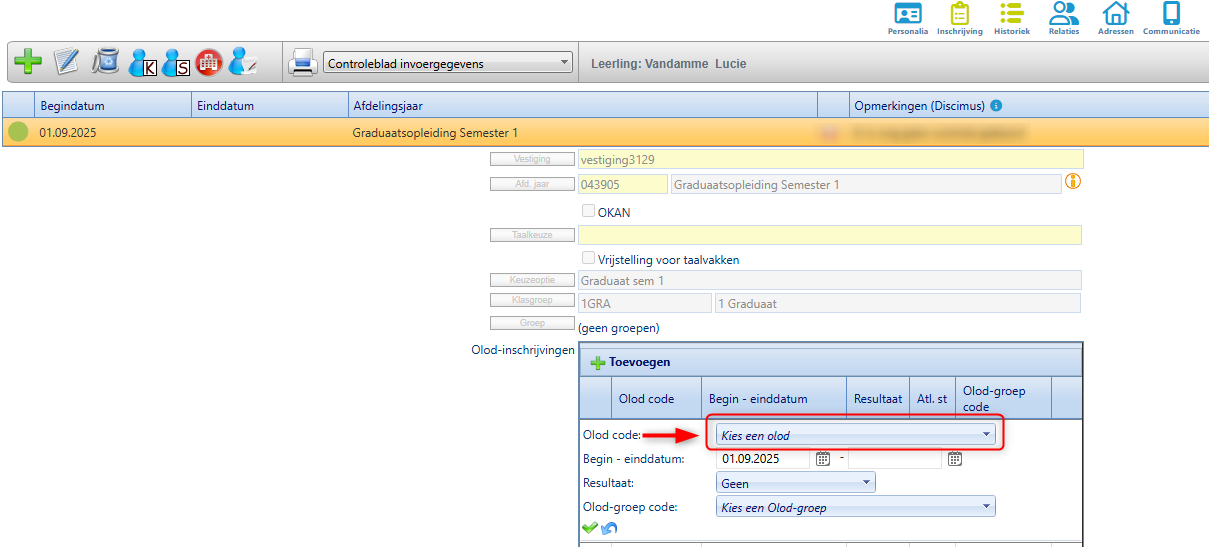The width and height of the screenshot is (1209, 547).
Task: Click the green plus add icon
Action: 28,63
